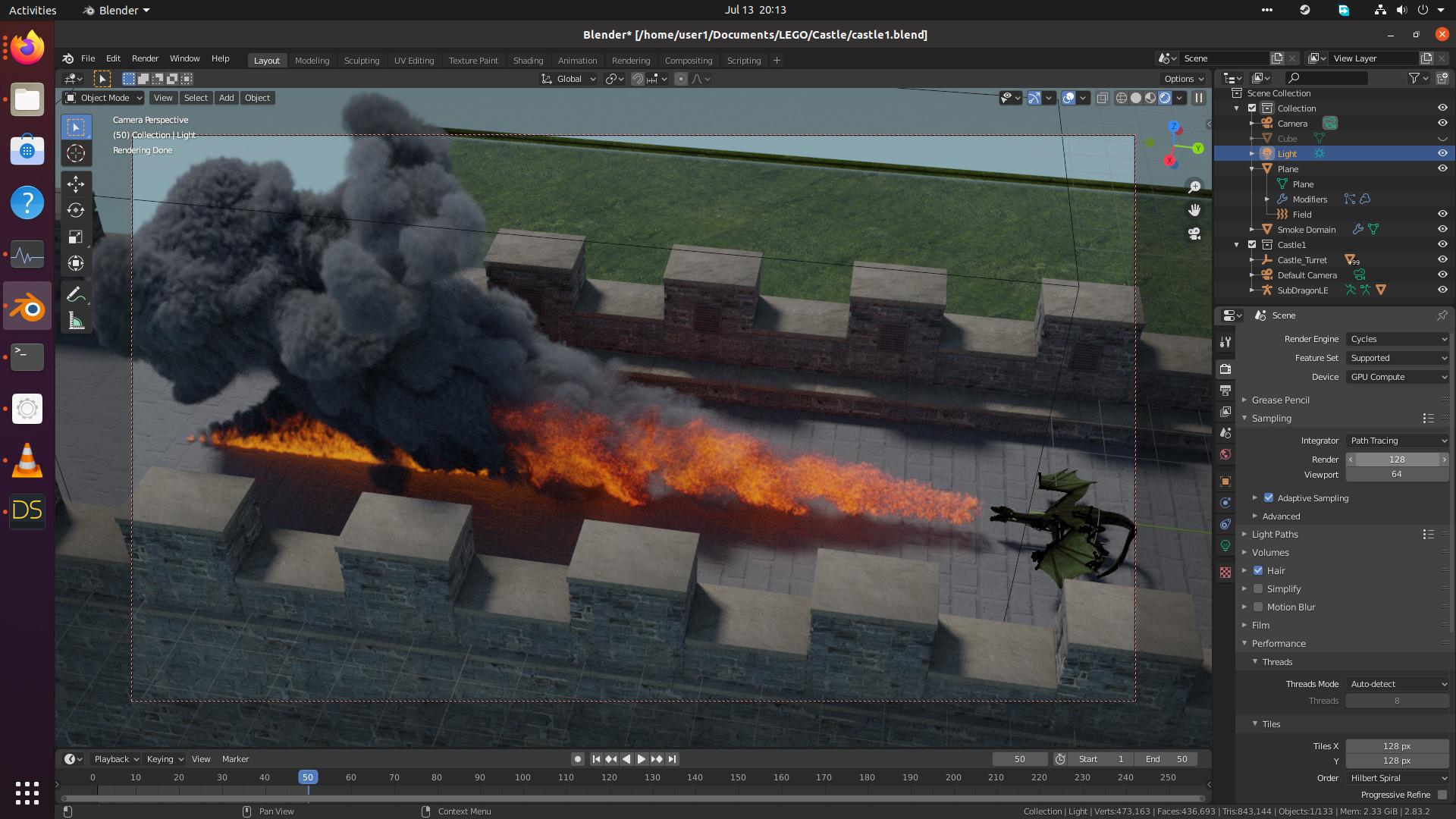Open the Tiles Order Hilbert Spiral dropdown
The image size is (1456, 819).
pos(1398,778)
